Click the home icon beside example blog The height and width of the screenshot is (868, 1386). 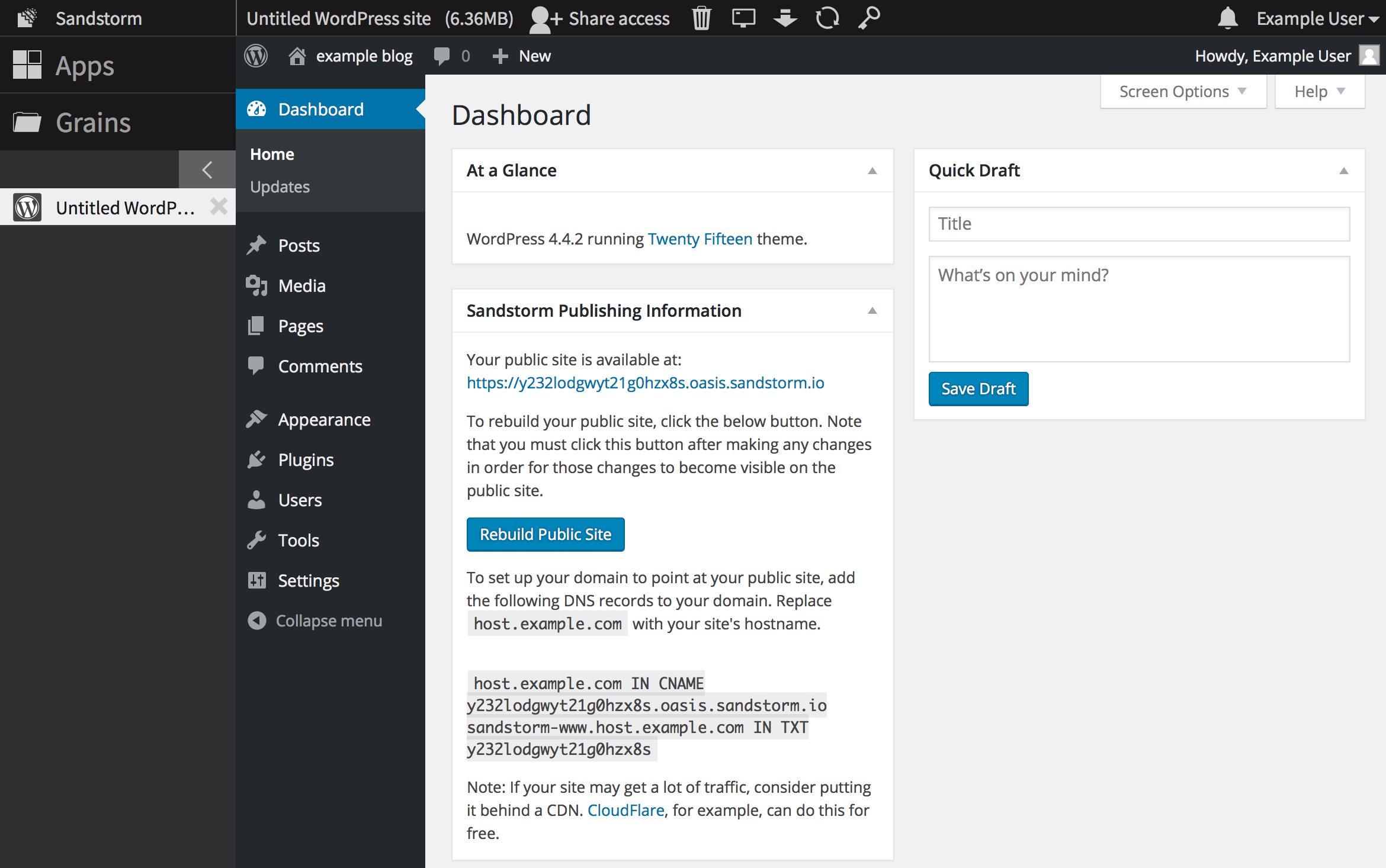pyautogui.click(x=297, y=56)
